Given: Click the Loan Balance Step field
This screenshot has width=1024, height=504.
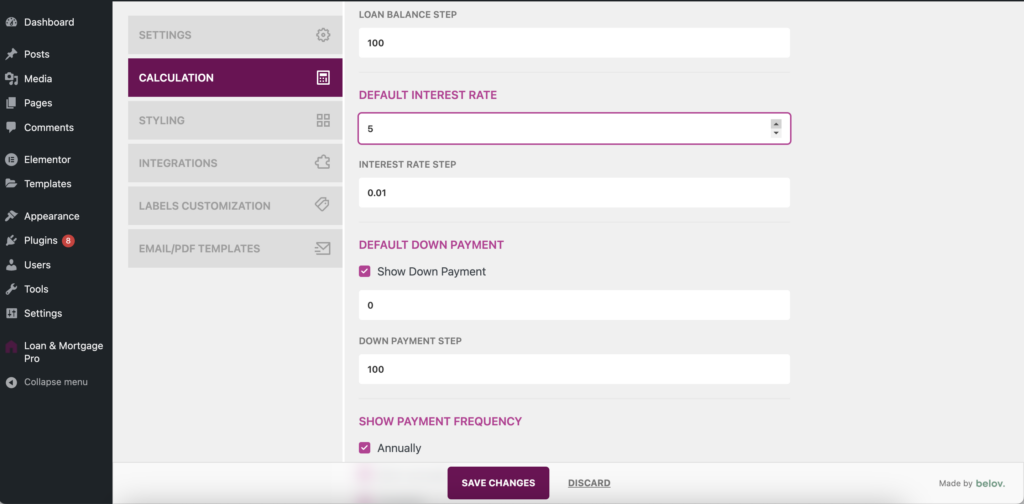Looking at the screenshot, I should click(574, 43).
